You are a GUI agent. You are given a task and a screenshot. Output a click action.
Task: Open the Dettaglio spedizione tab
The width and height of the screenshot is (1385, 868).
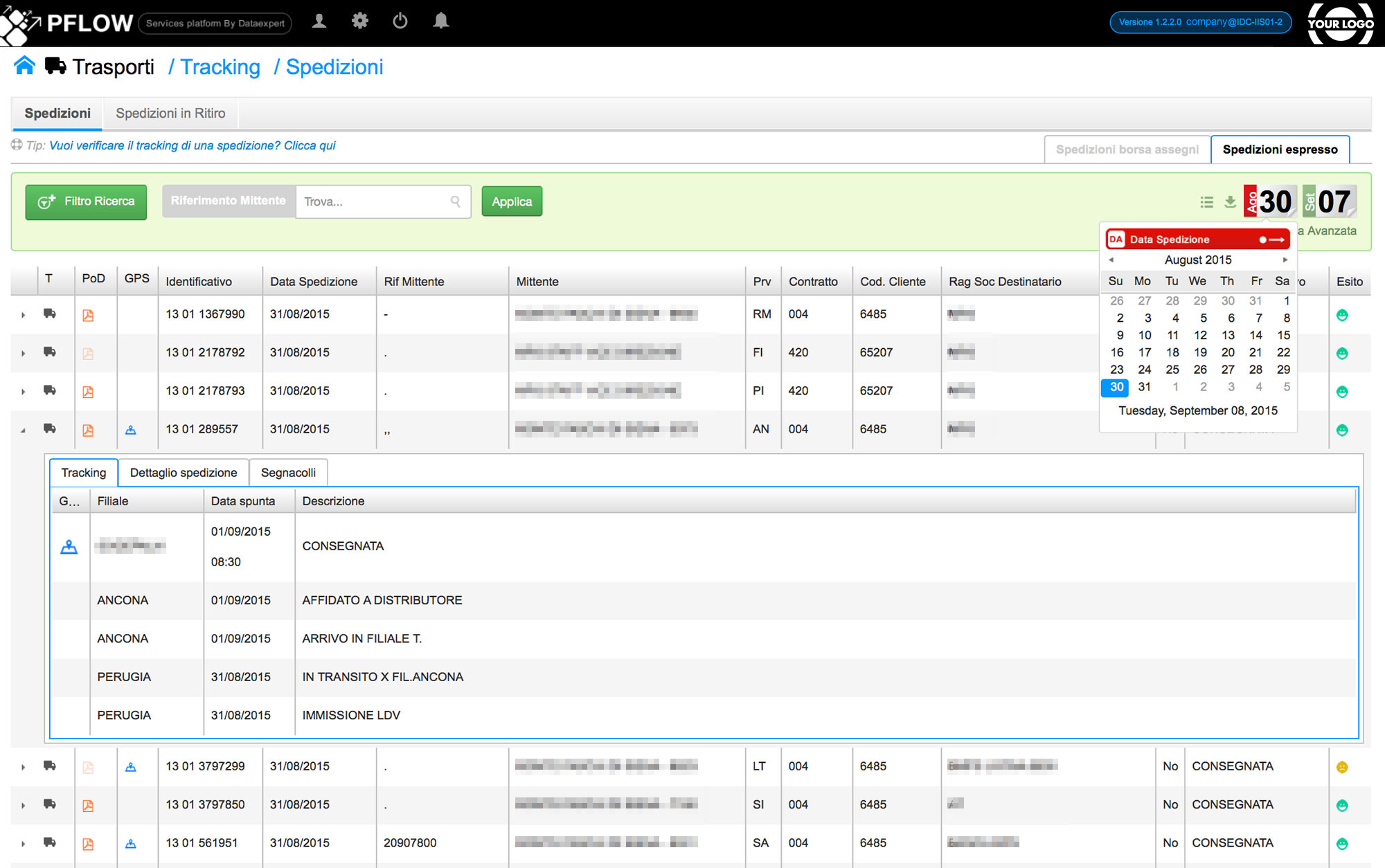click(x=183, y=473)
